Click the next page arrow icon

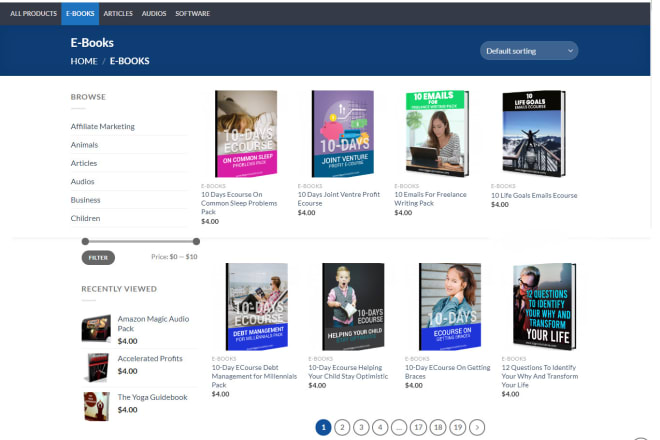click(x=477, y=427)
